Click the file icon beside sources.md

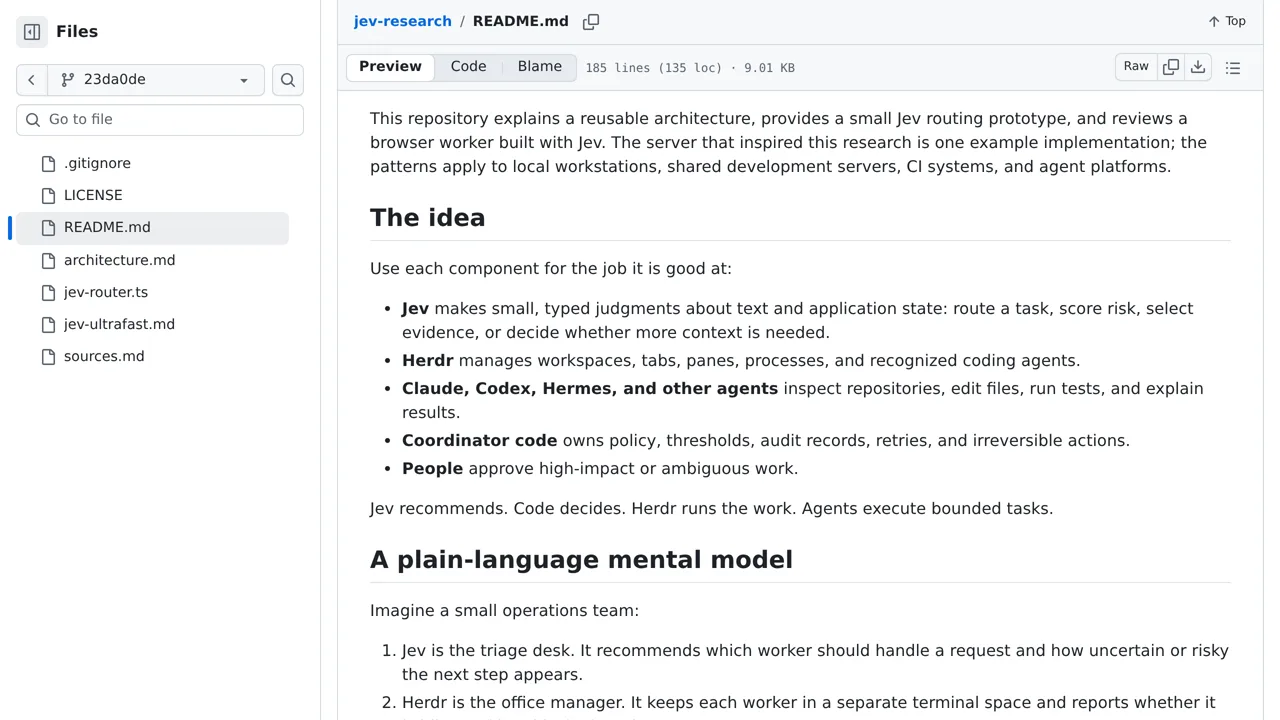pyautogui.click(x=48, y=356)
